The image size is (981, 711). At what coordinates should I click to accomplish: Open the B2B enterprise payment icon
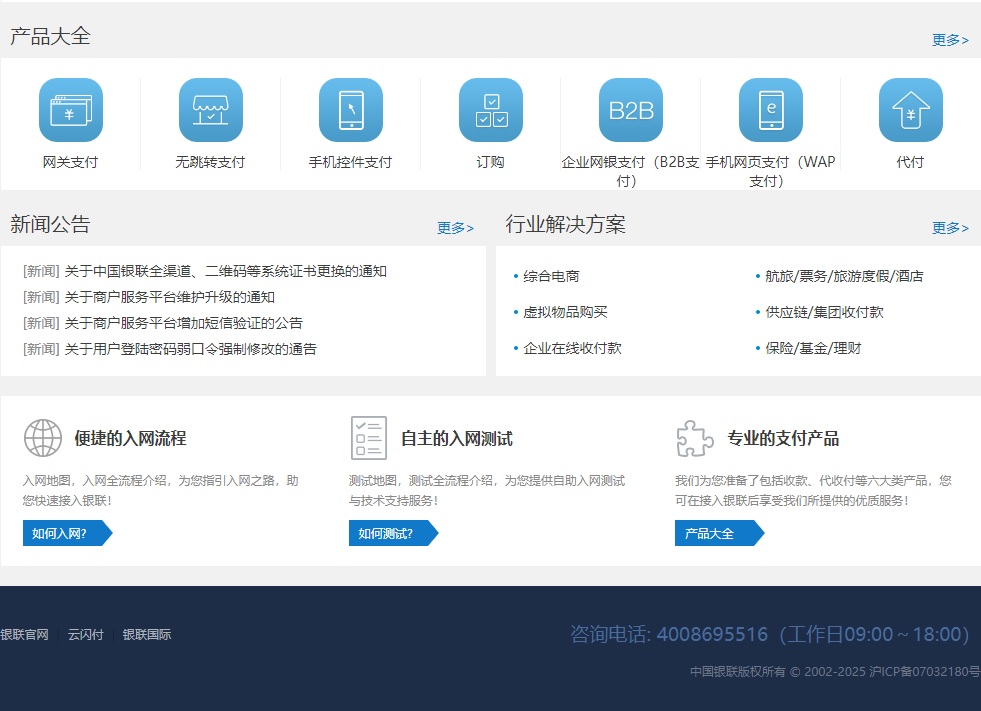[x=631, y=110]
